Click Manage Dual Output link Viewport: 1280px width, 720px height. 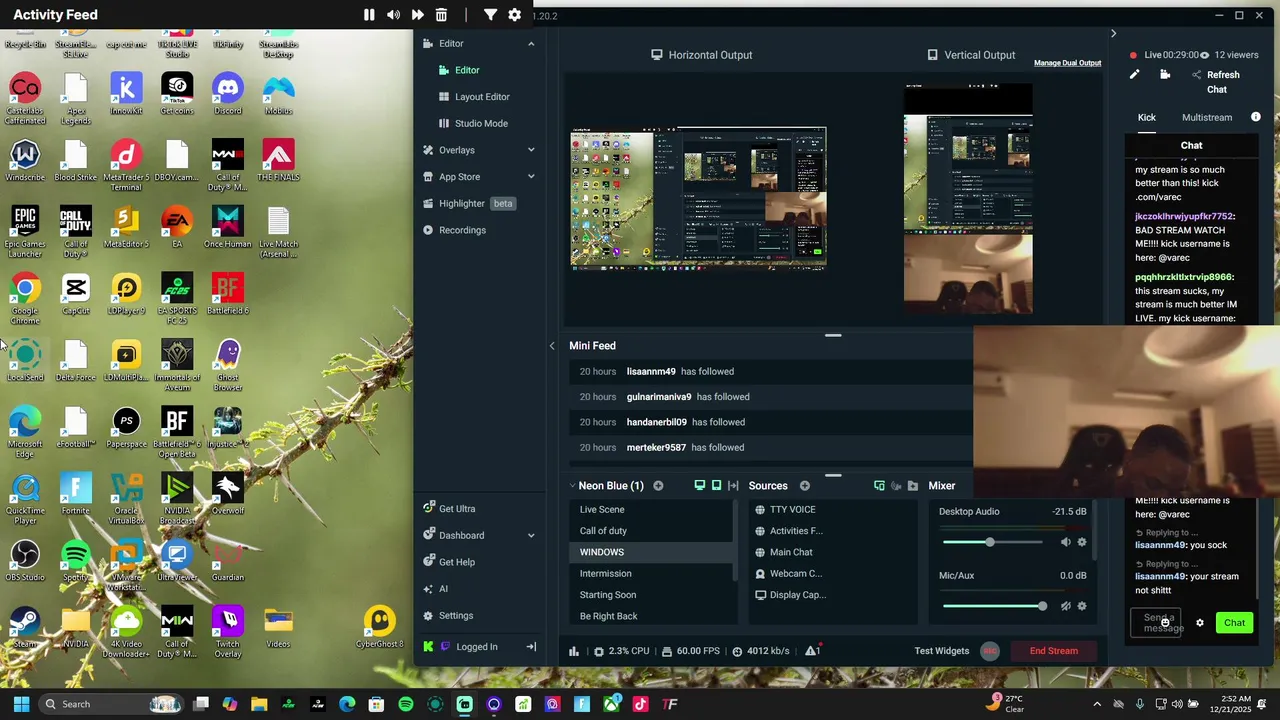tap(1067, 63)
